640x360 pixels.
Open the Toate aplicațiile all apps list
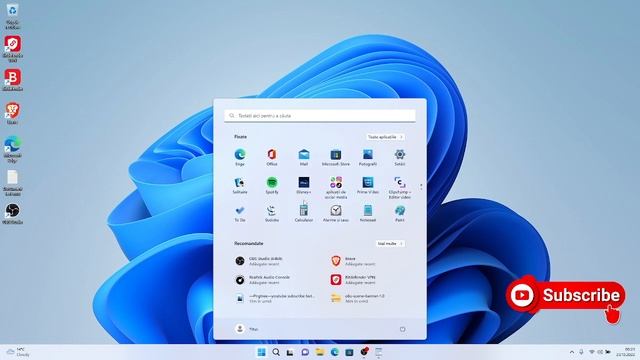(385, 137)
